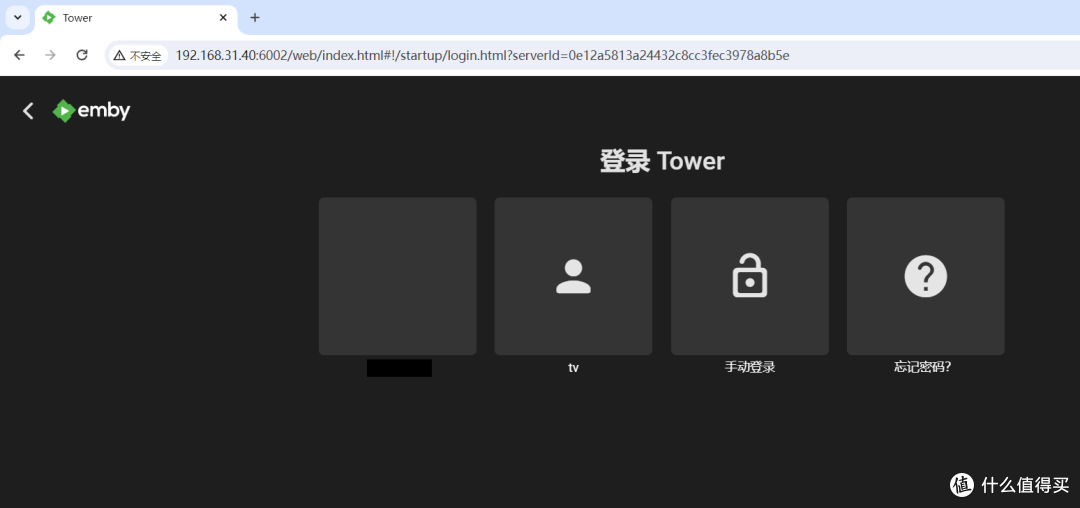Open the 忘记密码? question mark card

[x=926, y=276]
